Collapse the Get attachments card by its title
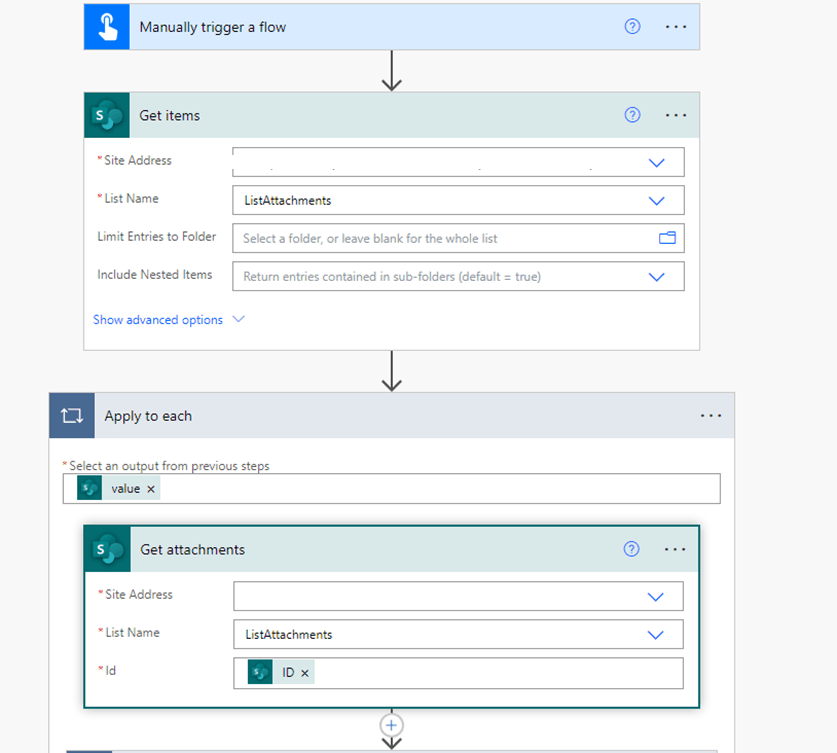Image resolution: width=837 pixels, height=753 pixels. point(192,550)
